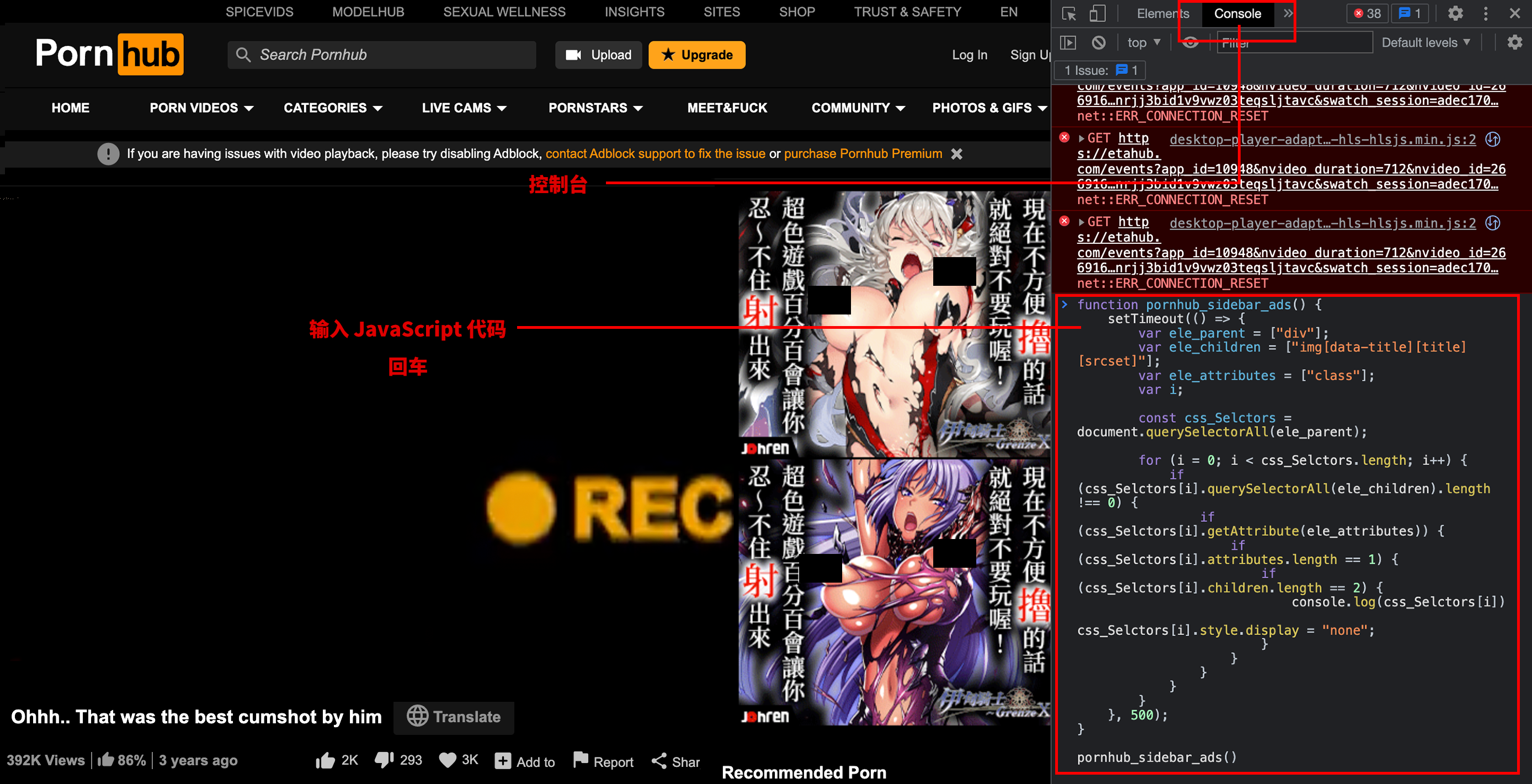Clear the console output
Viewport: 1532px width, 784px height.
tap(1098, 43)
